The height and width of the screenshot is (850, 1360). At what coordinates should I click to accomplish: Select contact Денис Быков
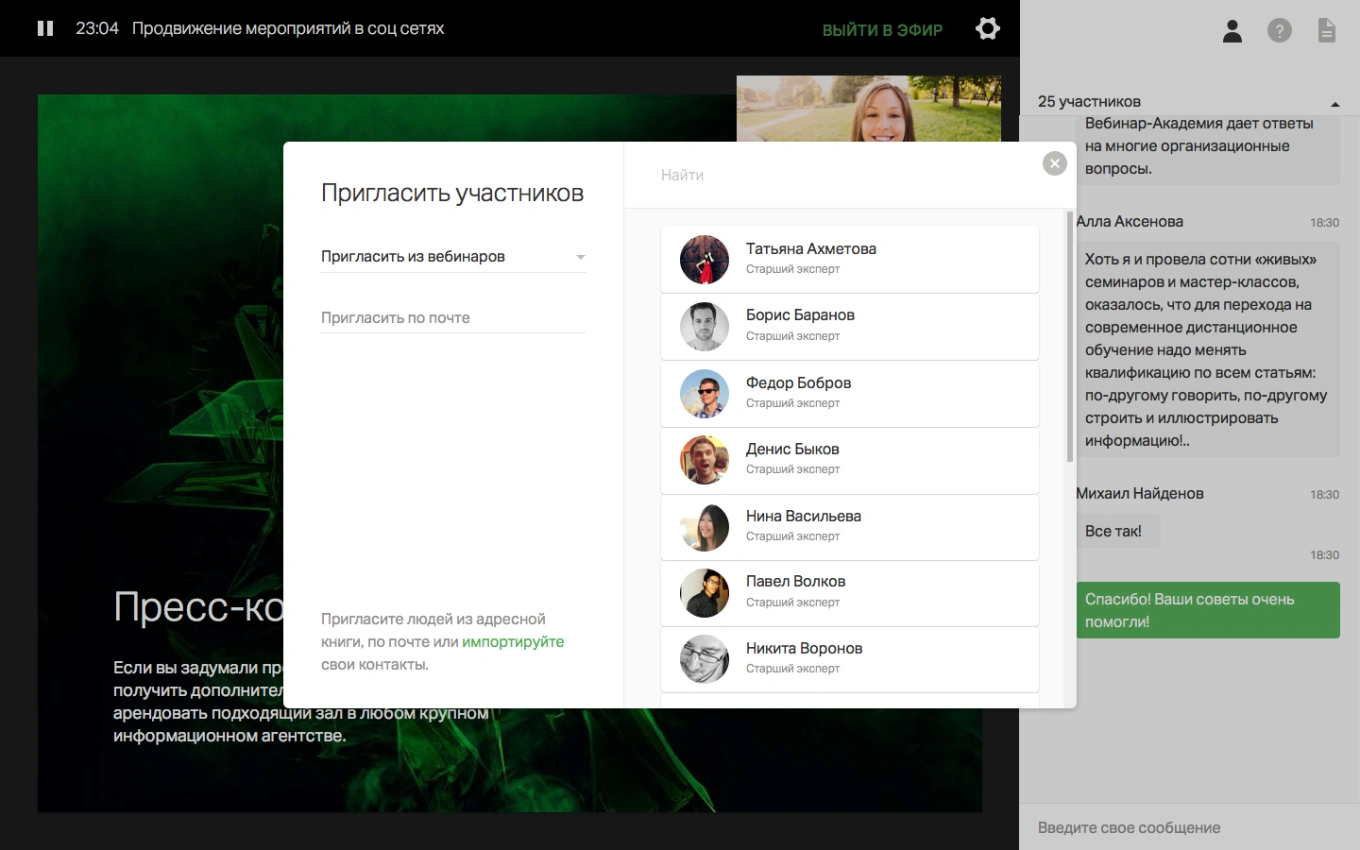[x=849, y=460]
